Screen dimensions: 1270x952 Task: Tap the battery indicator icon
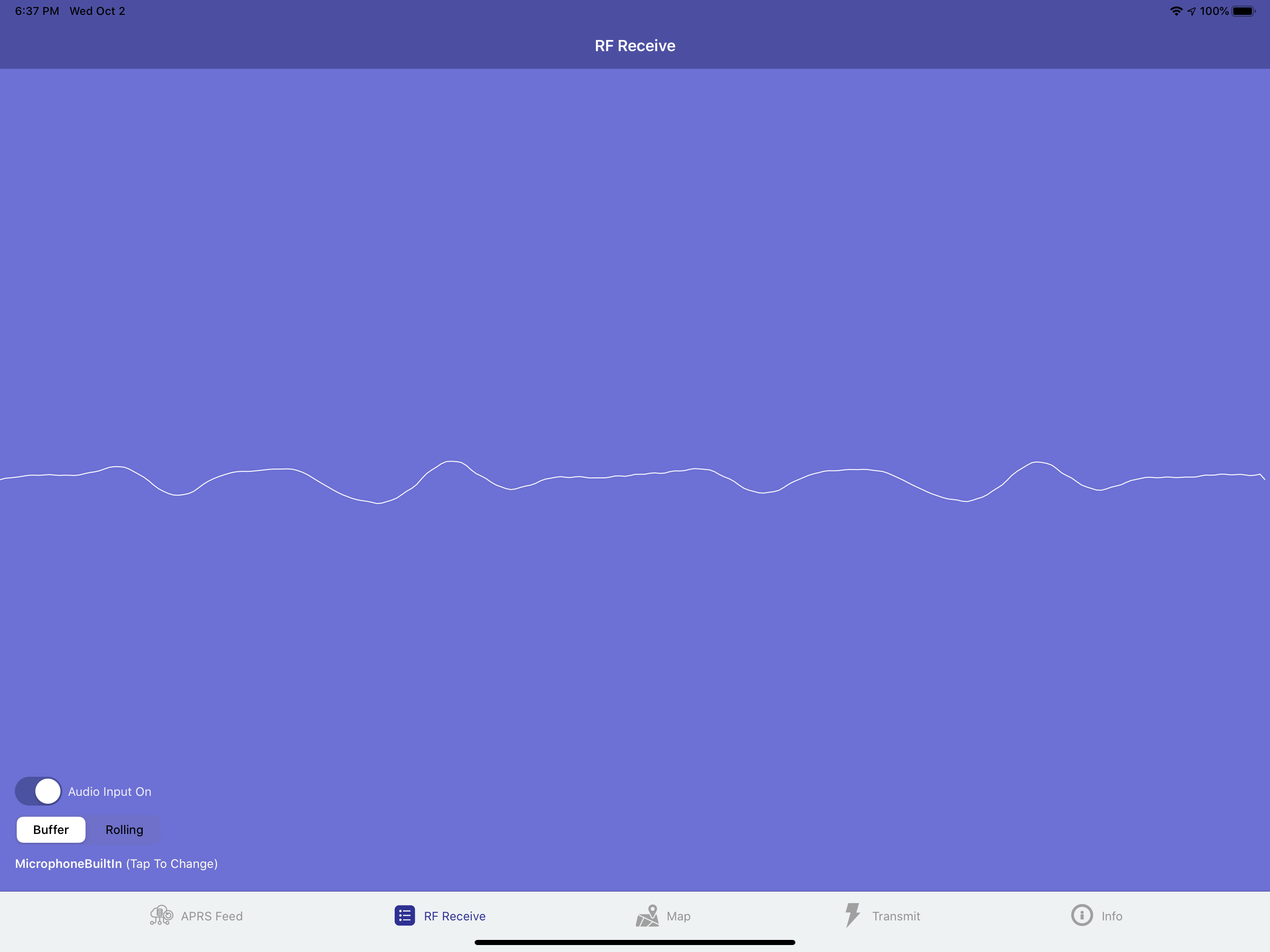(1243, 12)
